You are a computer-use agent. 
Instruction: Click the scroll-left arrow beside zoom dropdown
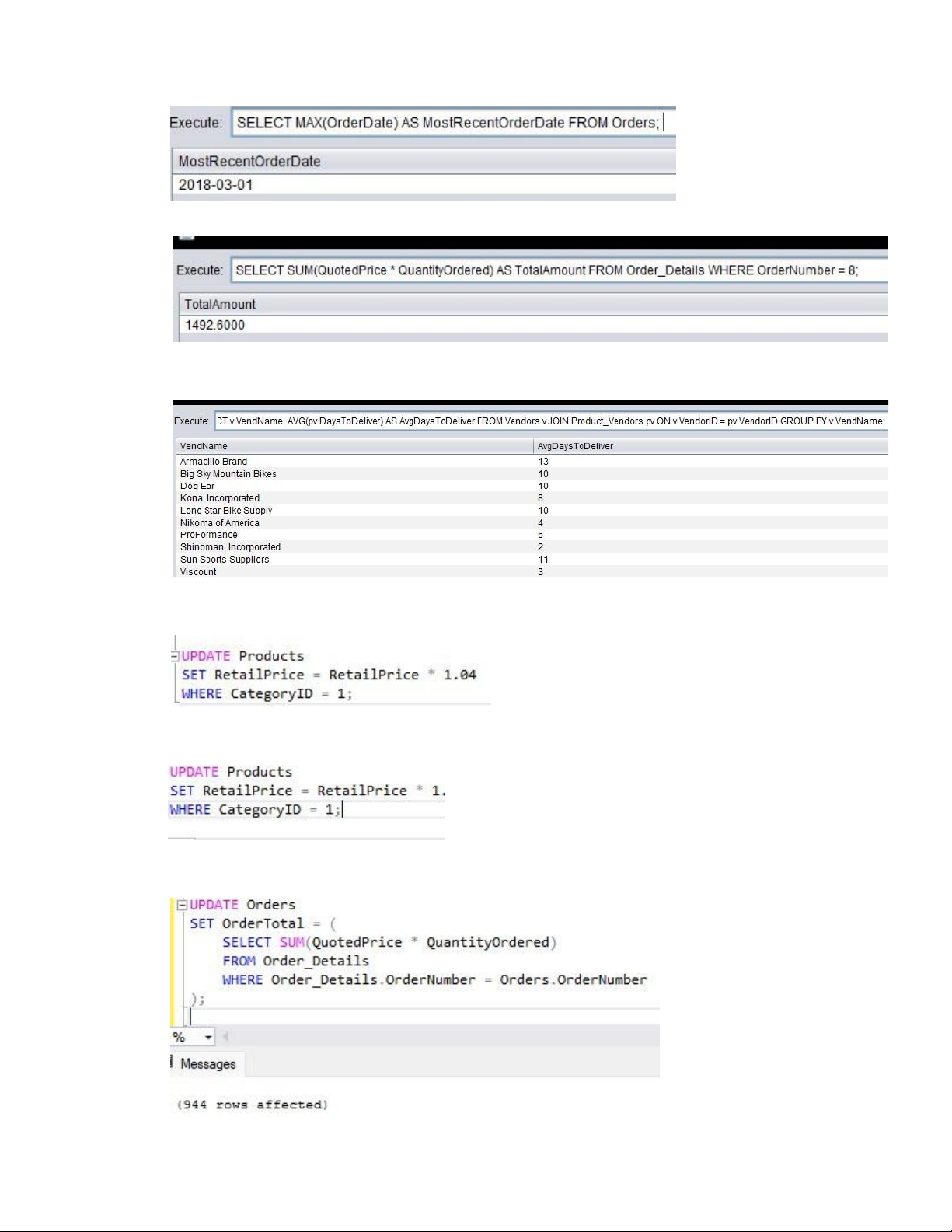[x=225, y=1036]
